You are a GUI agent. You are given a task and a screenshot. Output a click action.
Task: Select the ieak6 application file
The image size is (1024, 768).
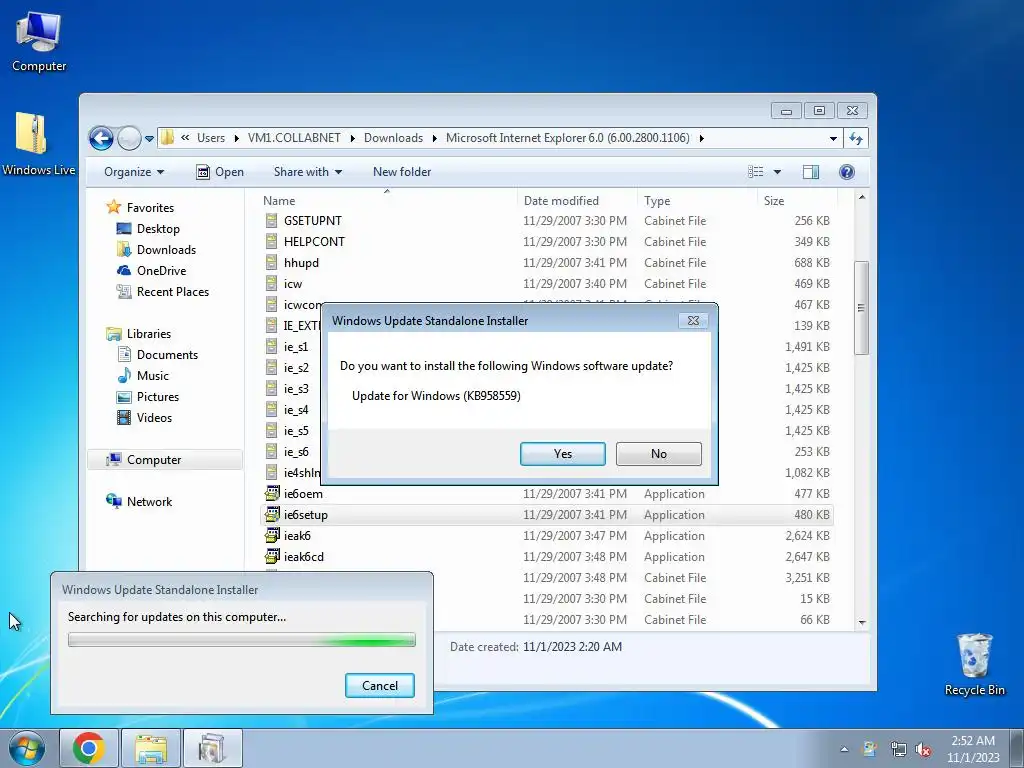pyautogui.click(x=297, y=536)
